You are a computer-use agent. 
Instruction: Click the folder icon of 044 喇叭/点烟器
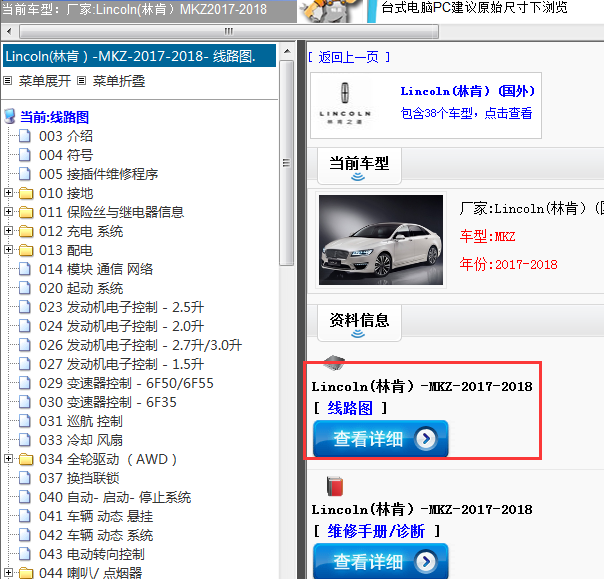[x=26, y=573]
